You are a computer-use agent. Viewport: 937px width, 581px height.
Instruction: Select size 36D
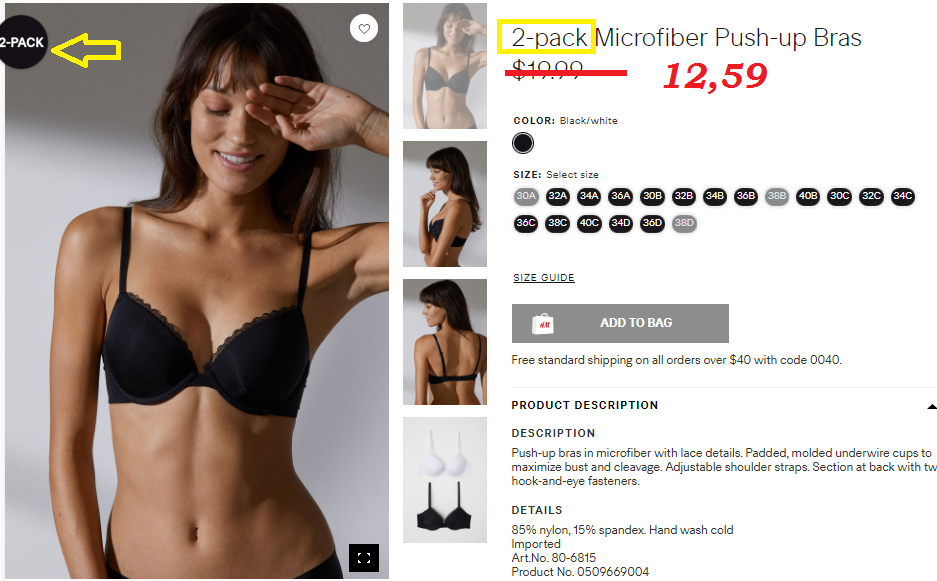pyautogui.click(x=652, y=224)
